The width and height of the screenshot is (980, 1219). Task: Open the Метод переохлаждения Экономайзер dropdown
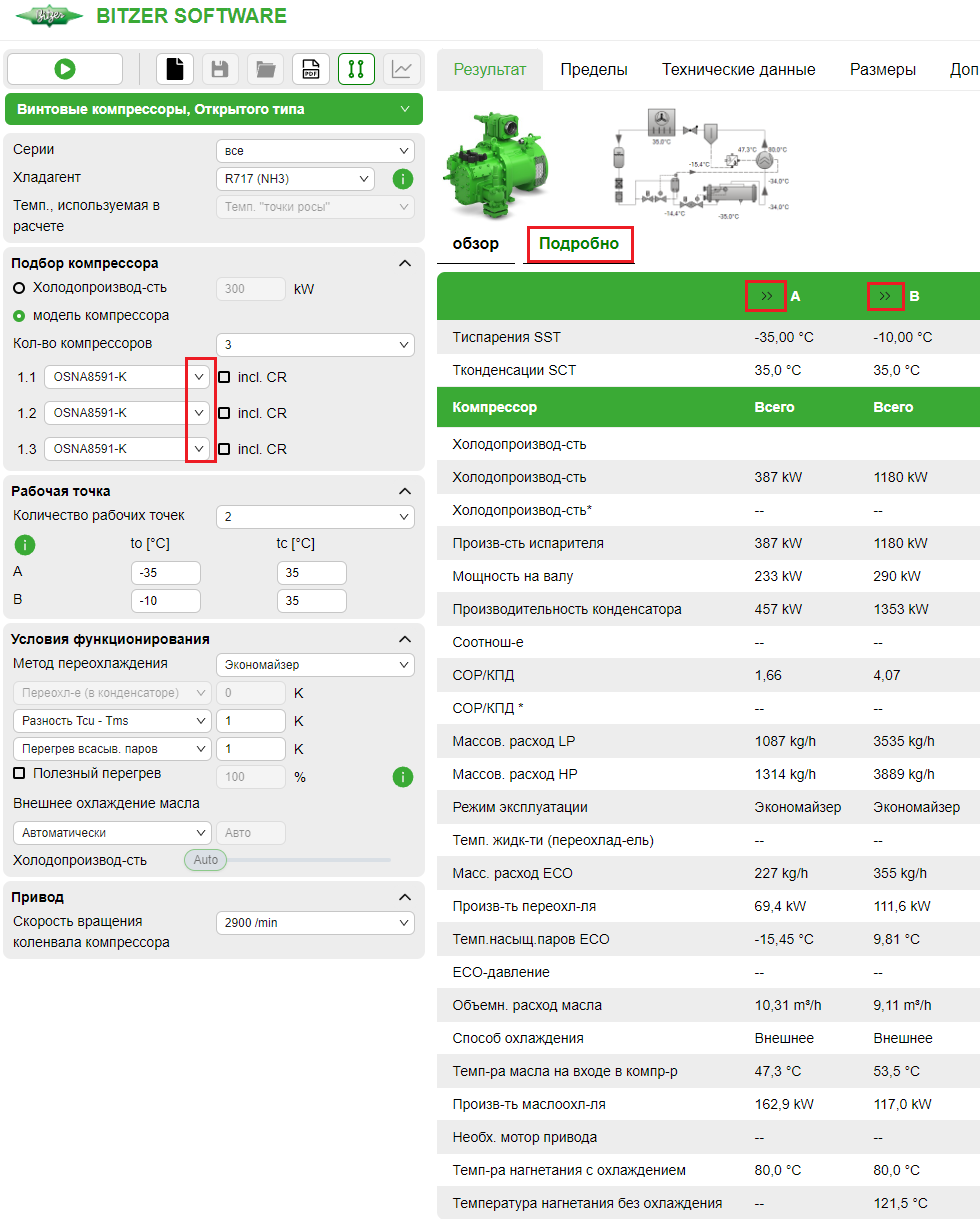click(x=315, y=665)
